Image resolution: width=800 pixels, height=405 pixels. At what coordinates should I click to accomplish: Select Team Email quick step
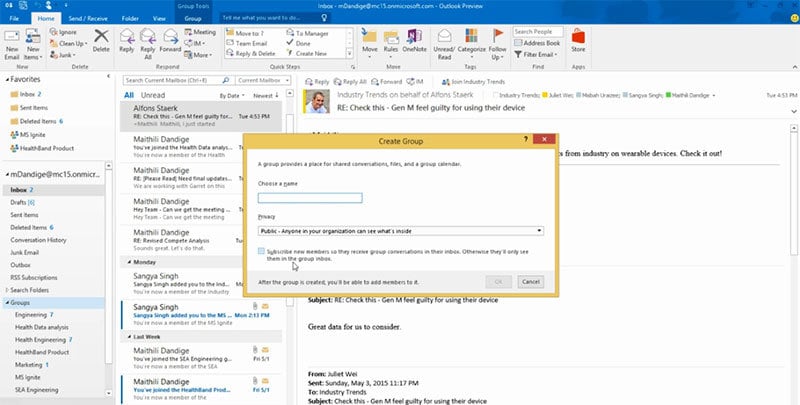pos(247,43)
